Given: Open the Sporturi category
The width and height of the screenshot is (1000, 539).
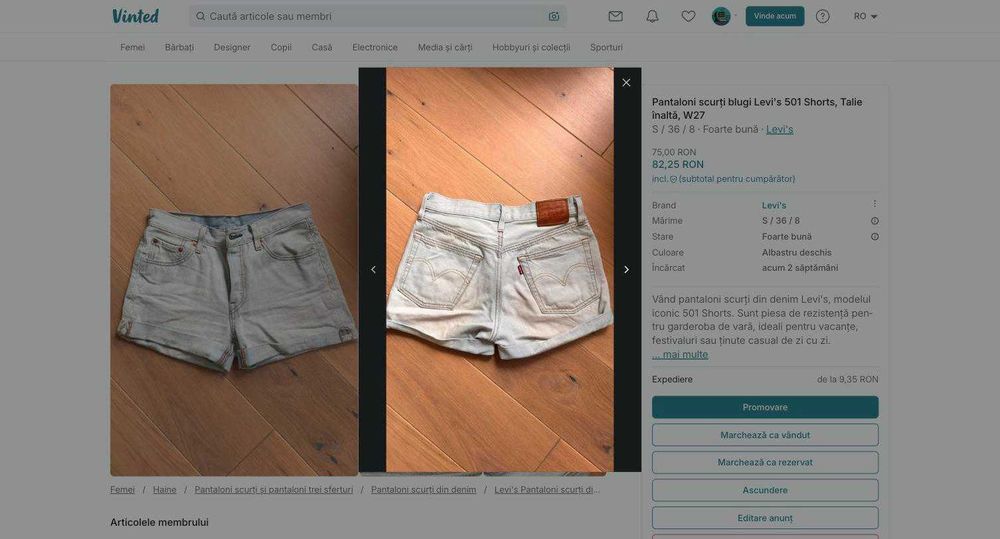Looking at the screenshot, I should tap(607, 47).
